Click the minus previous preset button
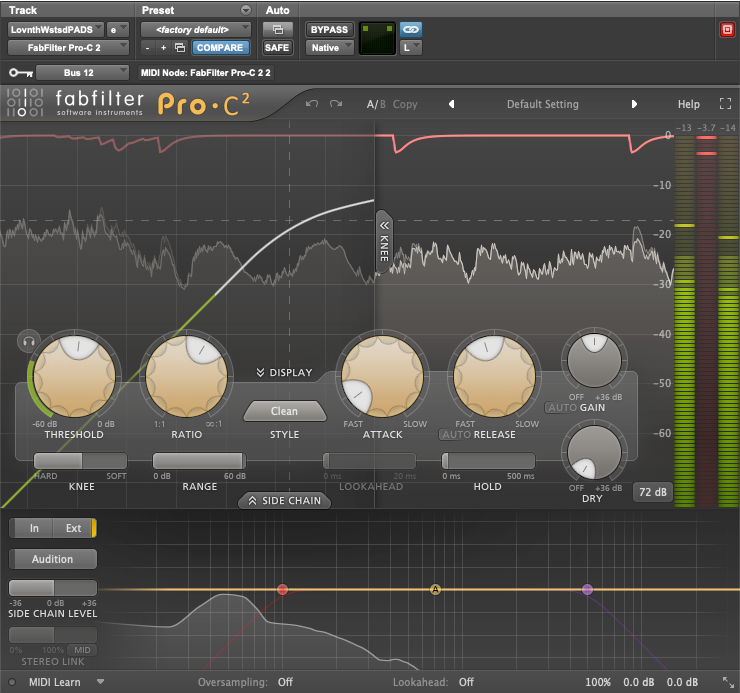740x693 pixels. coord(148,48)
